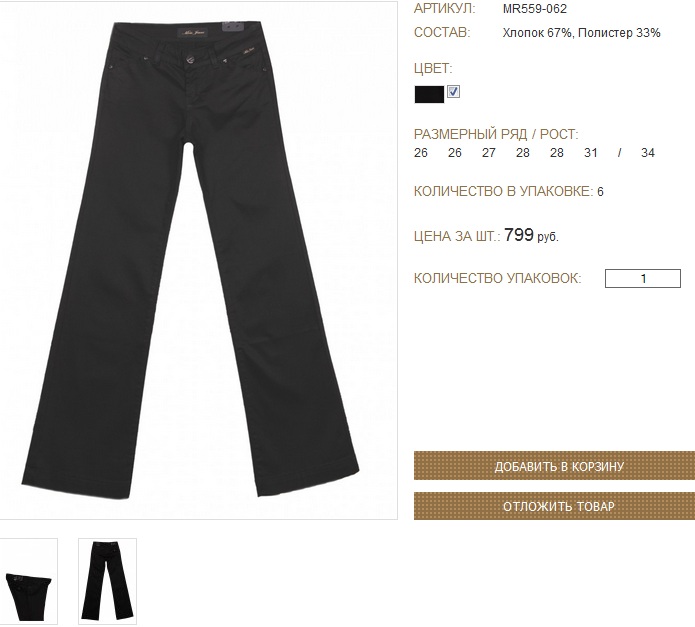Select size 31 in the size row
Screen dimensions: 695x627
coord(590,153)
